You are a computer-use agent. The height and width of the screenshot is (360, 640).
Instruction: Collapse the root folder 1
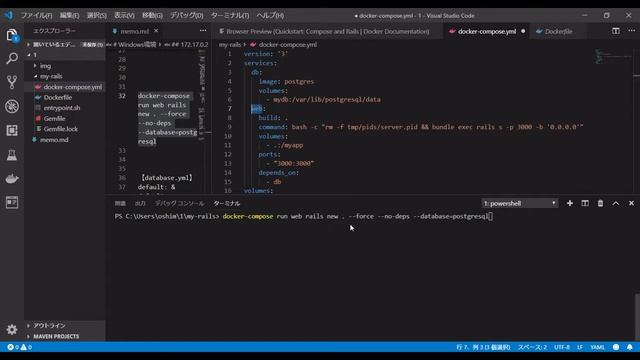point(64,55)
